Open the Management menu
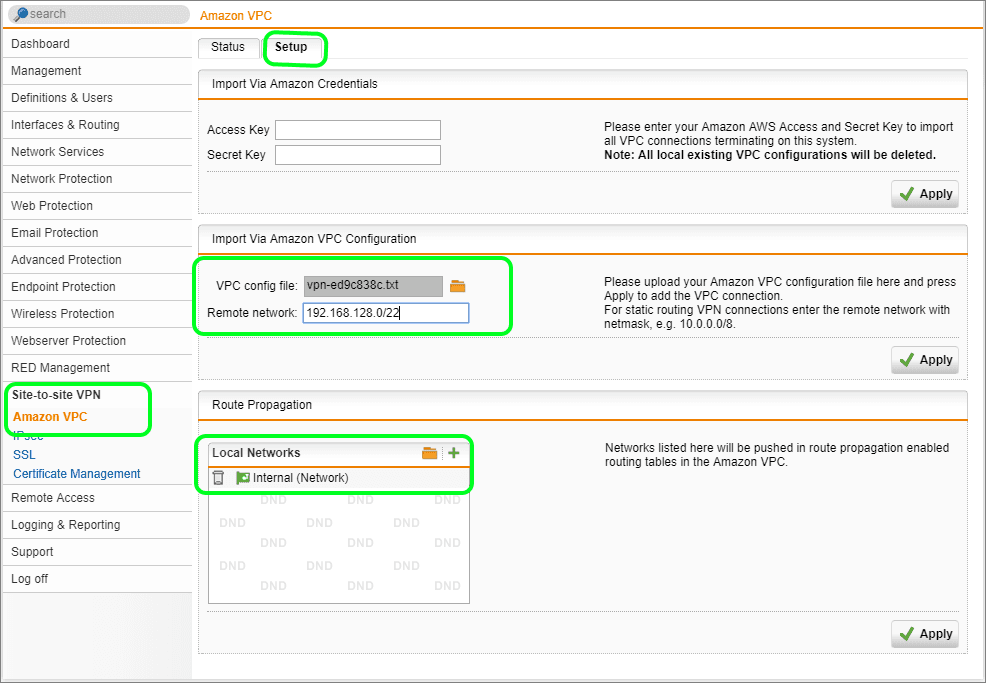 point(97,71)
